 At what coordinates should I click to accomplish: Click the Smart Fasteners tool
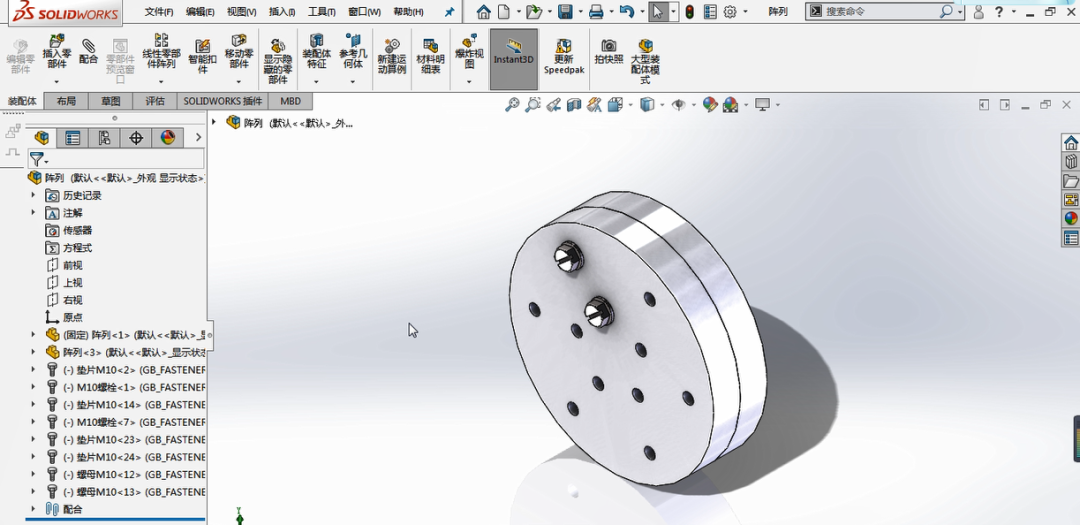pyautogui.click(x=202, y=56)
